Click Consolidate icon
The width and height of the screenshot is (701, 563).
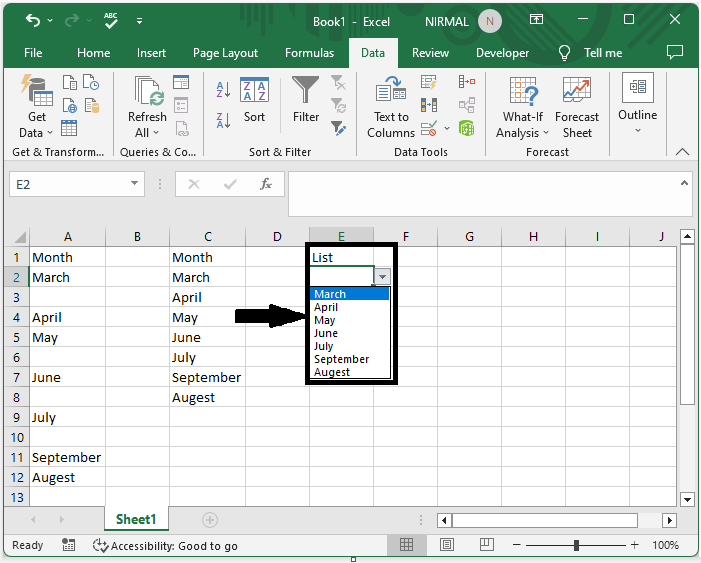click(x=467, y=82)
